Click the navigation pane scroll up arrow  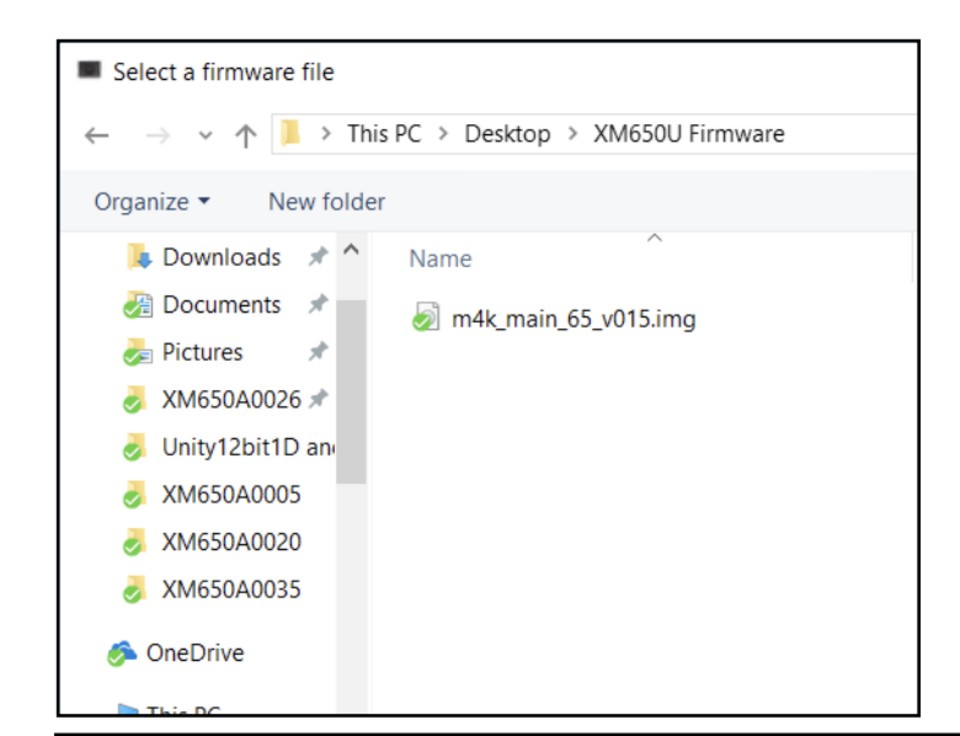350,250
